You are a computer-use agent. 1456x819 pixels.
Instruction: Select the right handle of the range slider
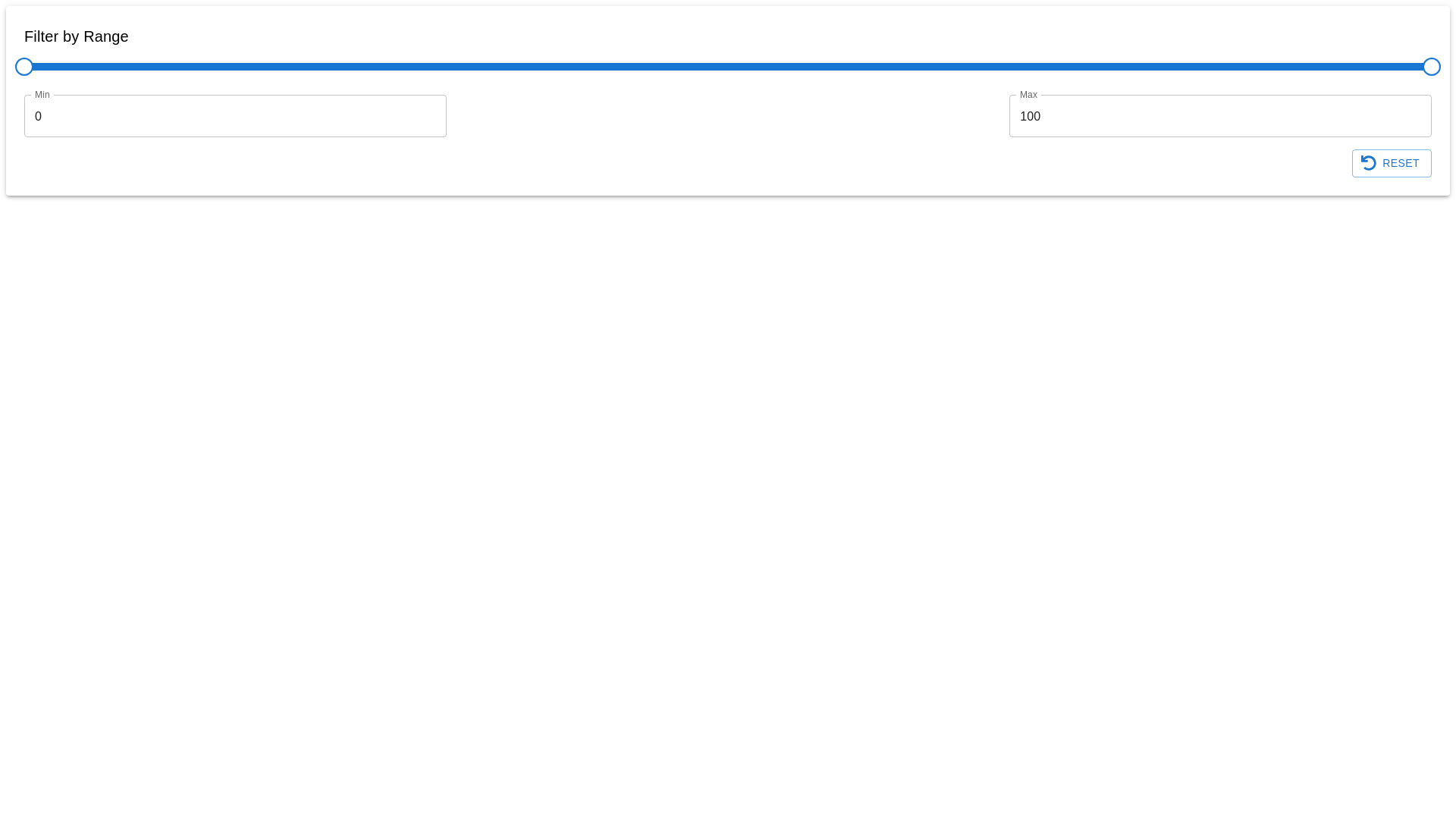point(1431,67)
